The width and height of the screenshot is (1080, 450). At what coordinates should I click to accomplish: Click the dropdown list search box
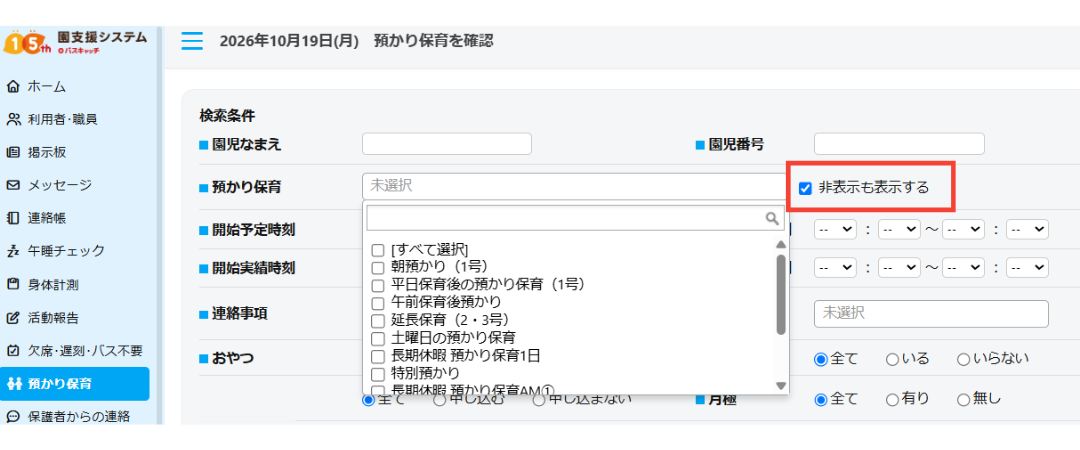pos(575,218)
